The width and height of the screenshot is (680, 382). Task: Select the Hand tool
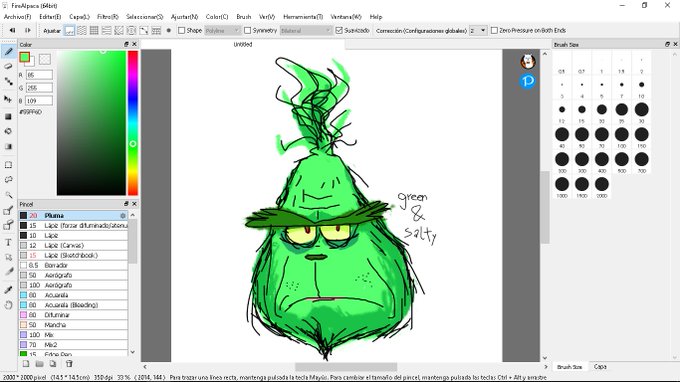click(8, 305)
